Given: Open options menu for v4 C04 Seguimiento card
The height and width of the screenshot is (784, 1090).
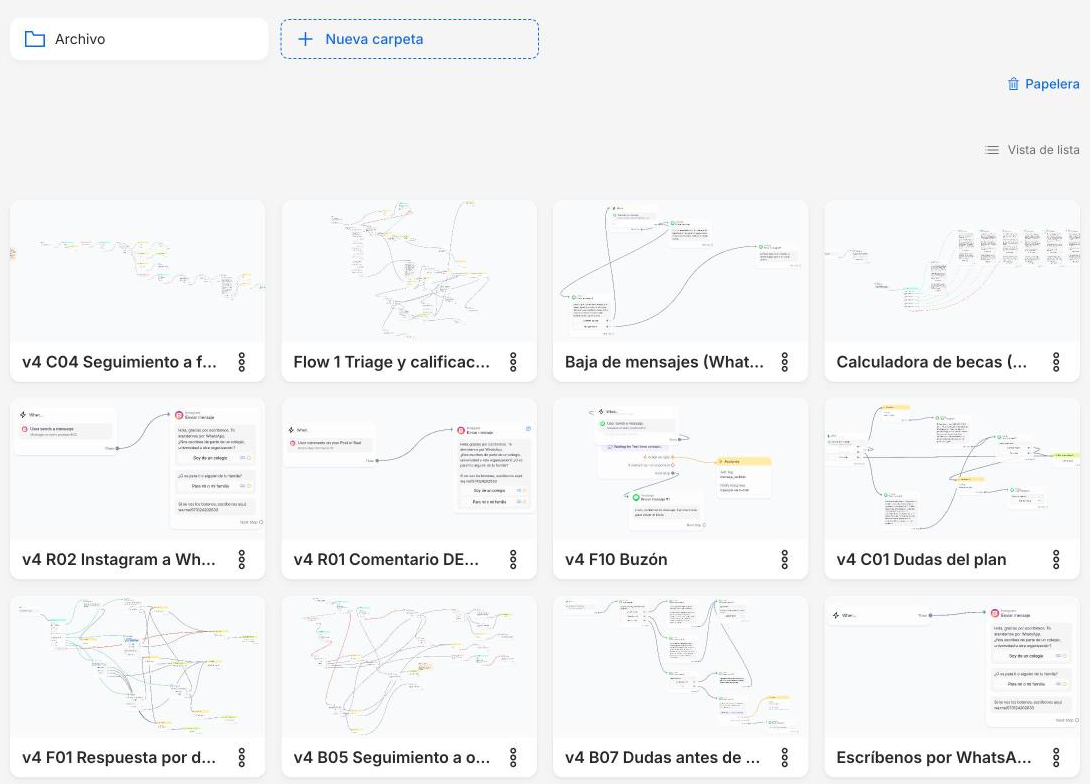Looking at the screenshot, I should click(242, 362).
